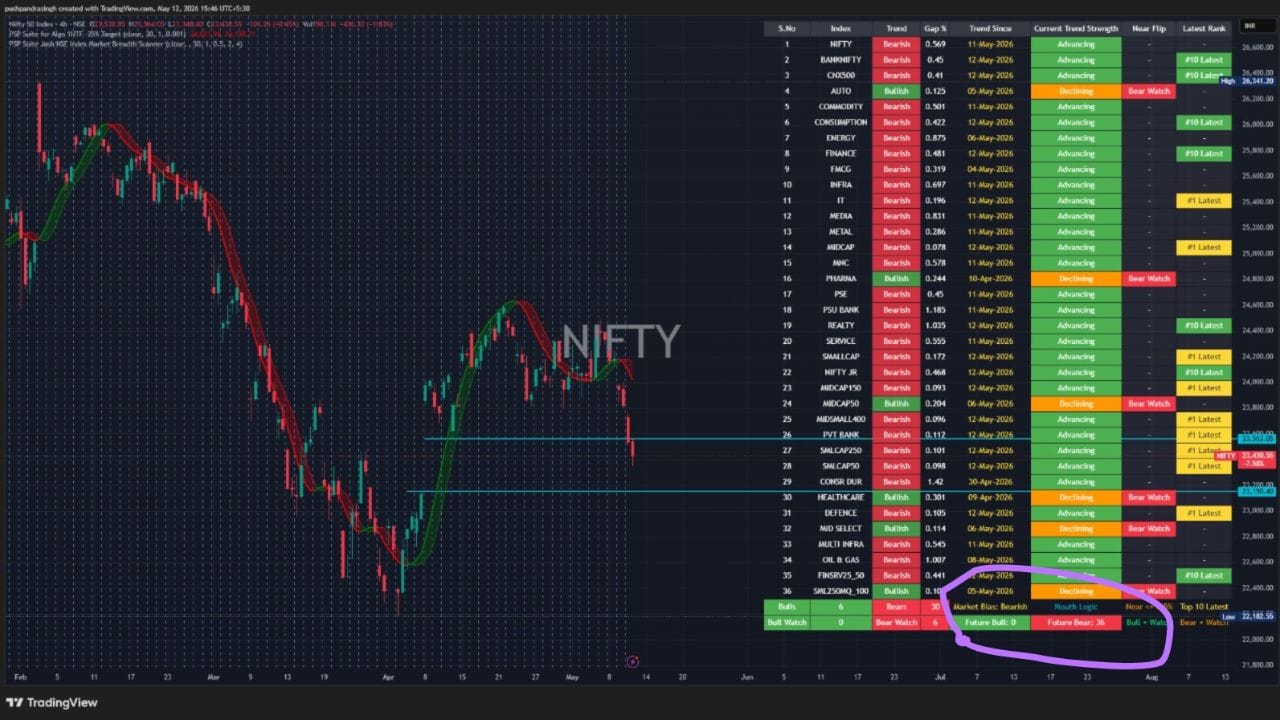The width and height of the screenshot is (1280, 720).
Task: Click the 0.875 gap value for ENERGY
Action: pos(935,138)
